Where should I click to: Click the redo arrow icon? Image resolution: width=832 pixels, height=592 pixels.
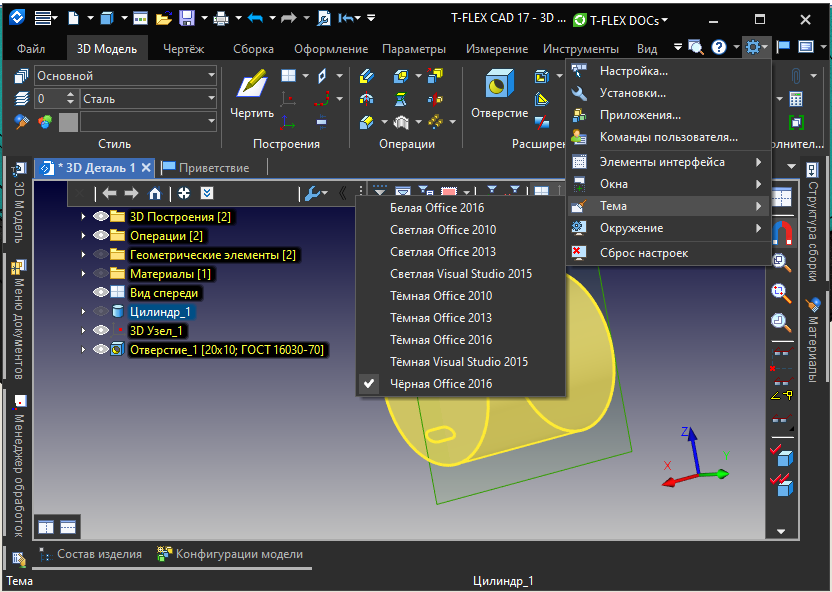point(289,19)
